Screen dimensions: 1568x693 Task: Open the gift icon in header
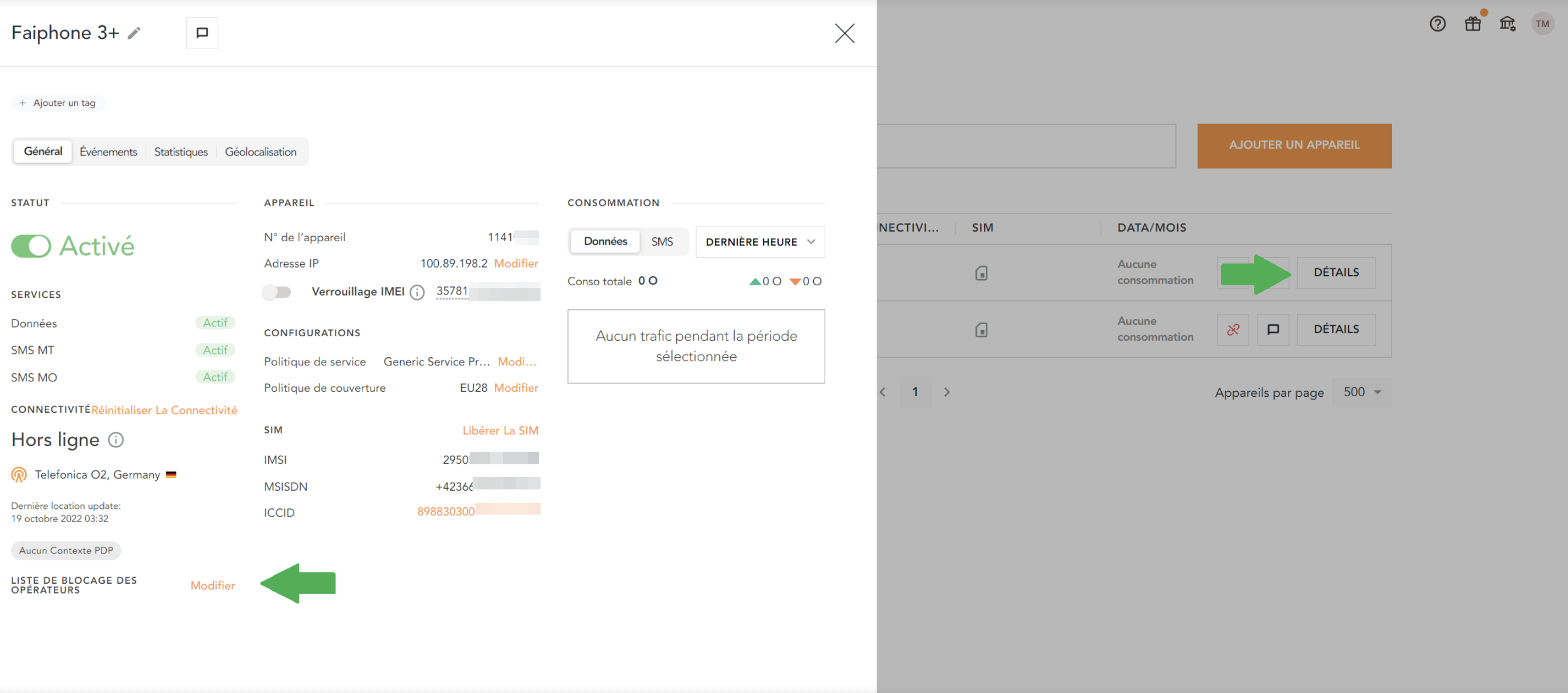coord(1472,24)
